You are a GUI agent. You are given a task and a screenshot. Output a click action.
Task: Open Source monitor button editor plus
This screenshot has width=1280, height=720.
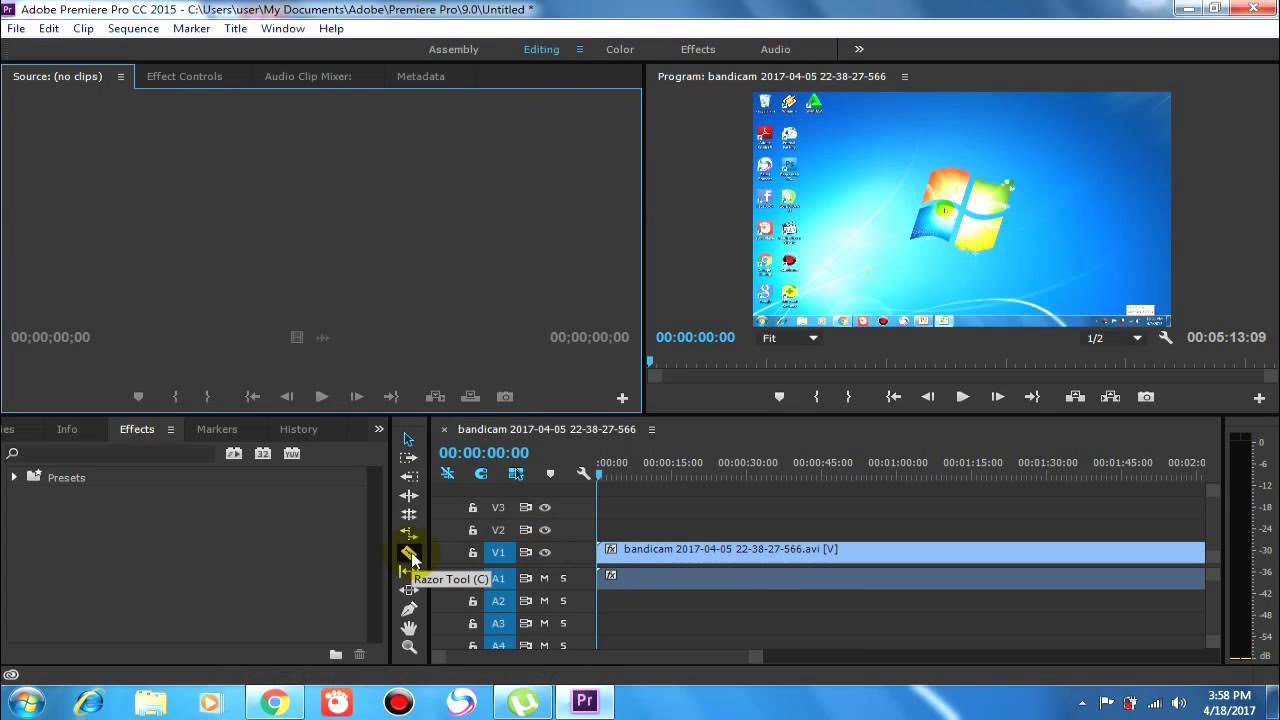point(622,398)
